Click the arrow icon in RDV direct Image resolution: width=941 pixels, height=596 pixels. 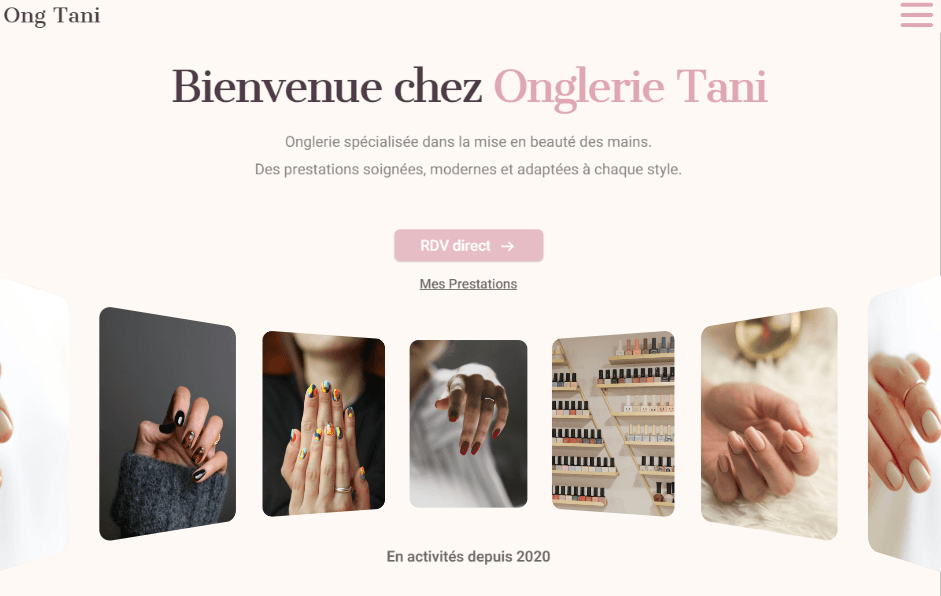508,246
